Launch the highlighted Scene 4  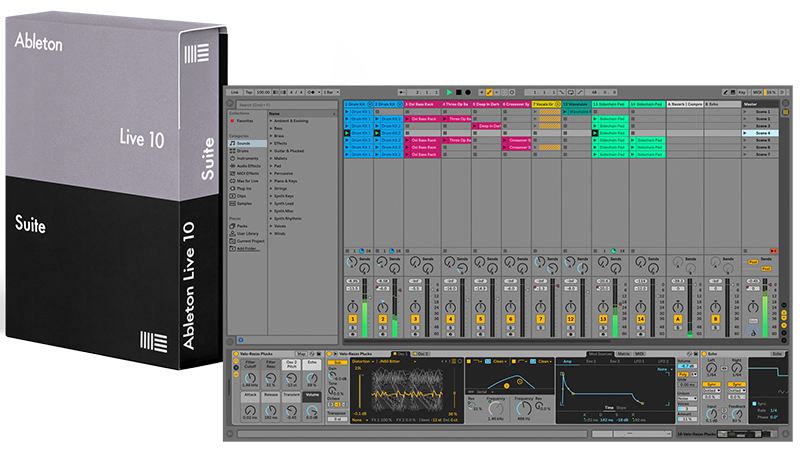click(744, 133)
